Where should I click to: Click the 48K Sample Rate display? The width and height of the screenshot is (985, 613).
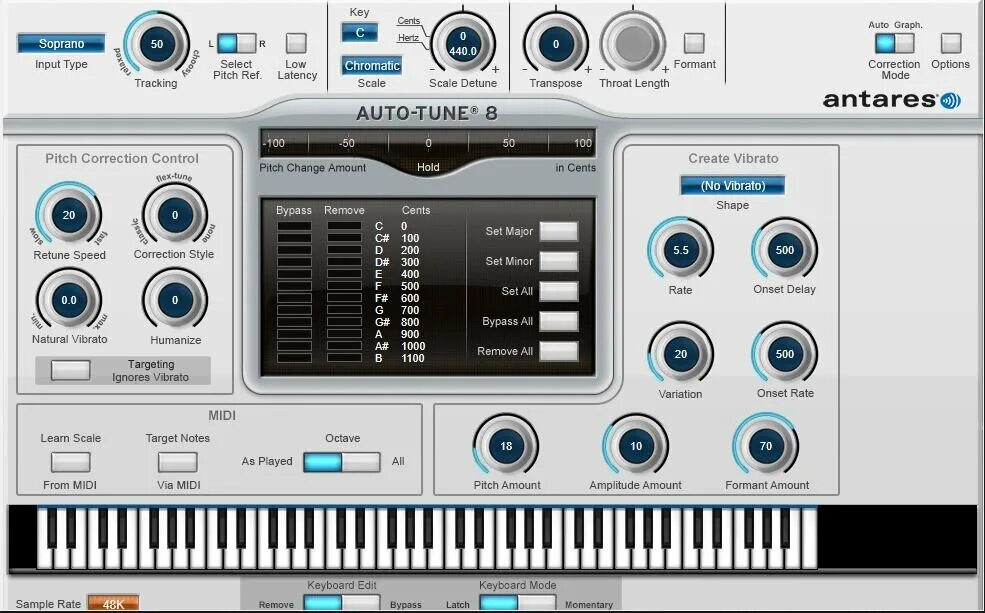pyautogui.click(x=113, y=604)
